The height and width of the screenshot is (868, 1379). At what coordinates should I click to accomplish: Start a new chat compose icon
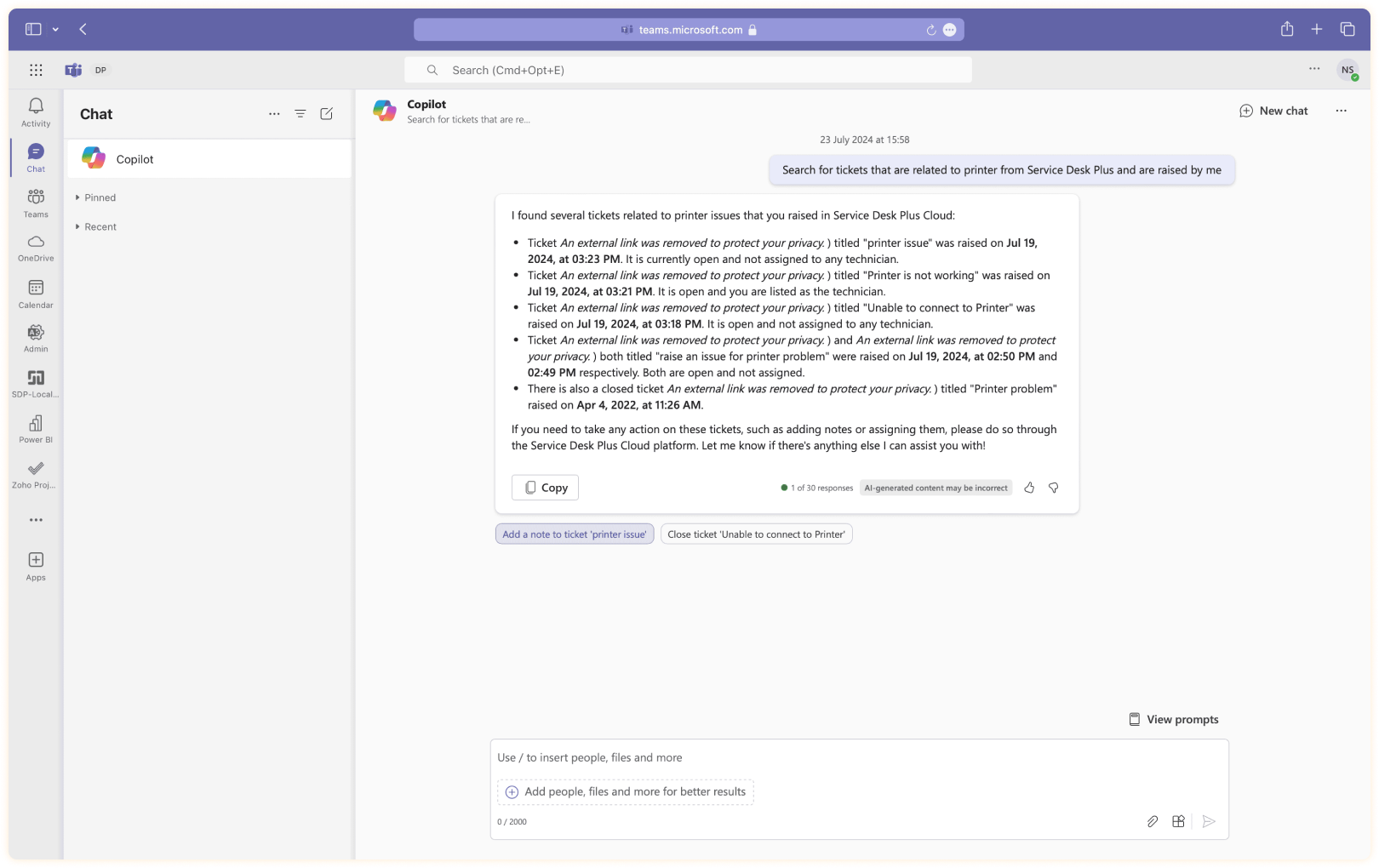[x=326, y=114]
